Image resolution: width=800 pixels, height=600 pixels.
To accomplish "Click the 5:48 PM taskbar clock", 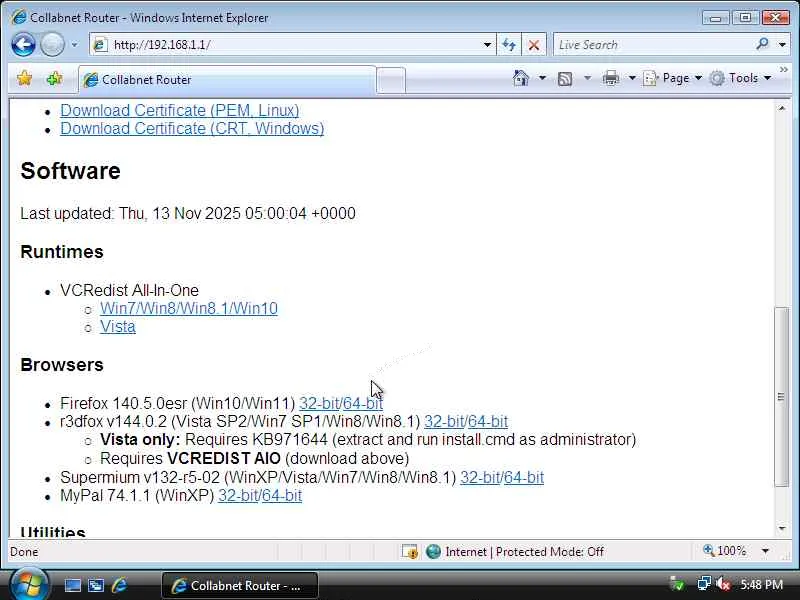I will [762, 585].
